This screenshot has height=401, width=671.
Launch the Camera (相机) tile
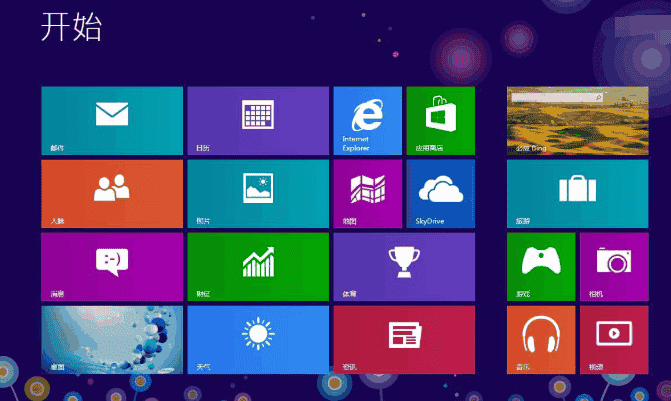[615, 267]
